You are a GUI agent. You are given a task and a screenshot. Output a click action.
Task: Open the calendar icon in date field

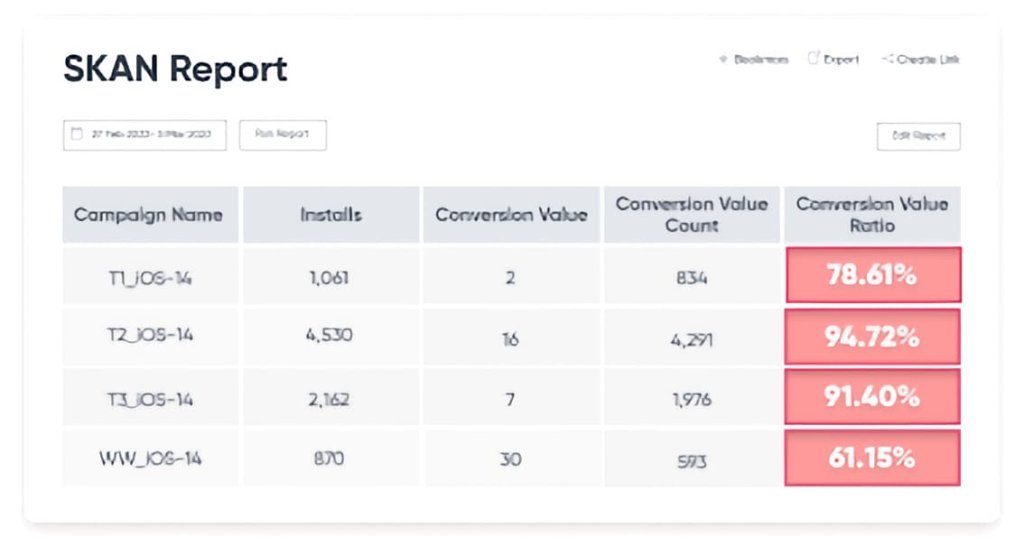click(77, 134)
